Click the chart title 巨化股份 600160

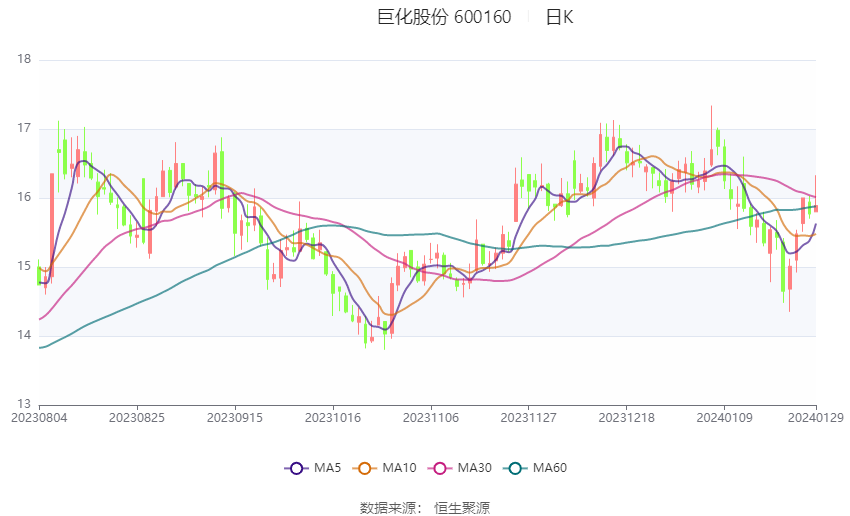pyautogui.click(x=444, y=17)
